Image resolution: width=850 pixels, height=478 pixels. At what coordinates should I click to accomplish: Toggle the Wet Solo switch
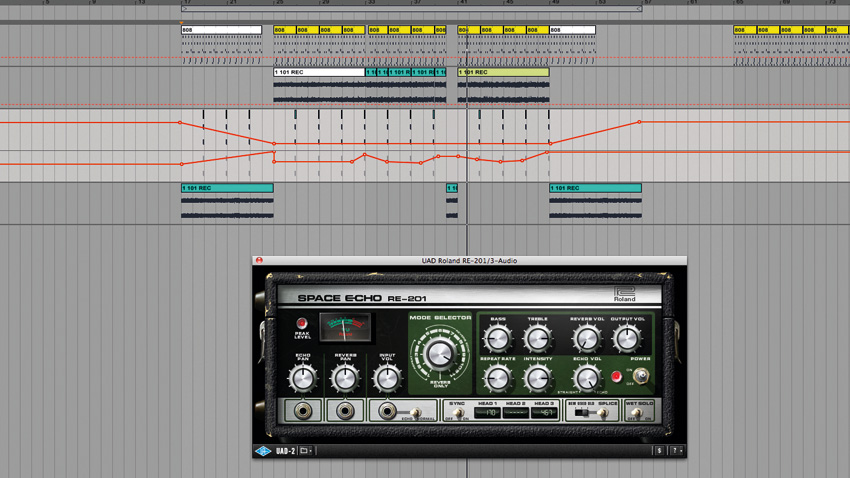coord(638,413)
